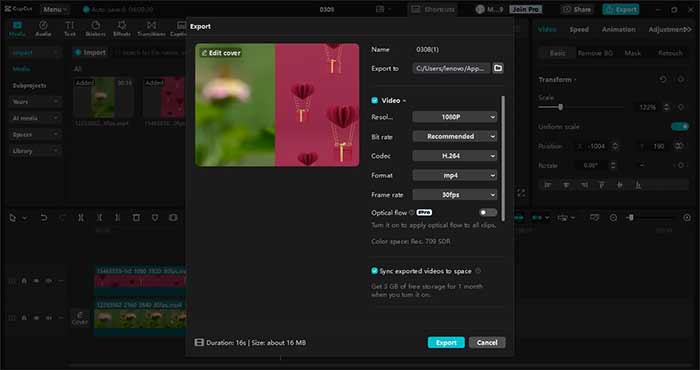The width and height of the screenshot is (700, 370).
Task: Enable the Optical flow switch
Action: point(488,212)
